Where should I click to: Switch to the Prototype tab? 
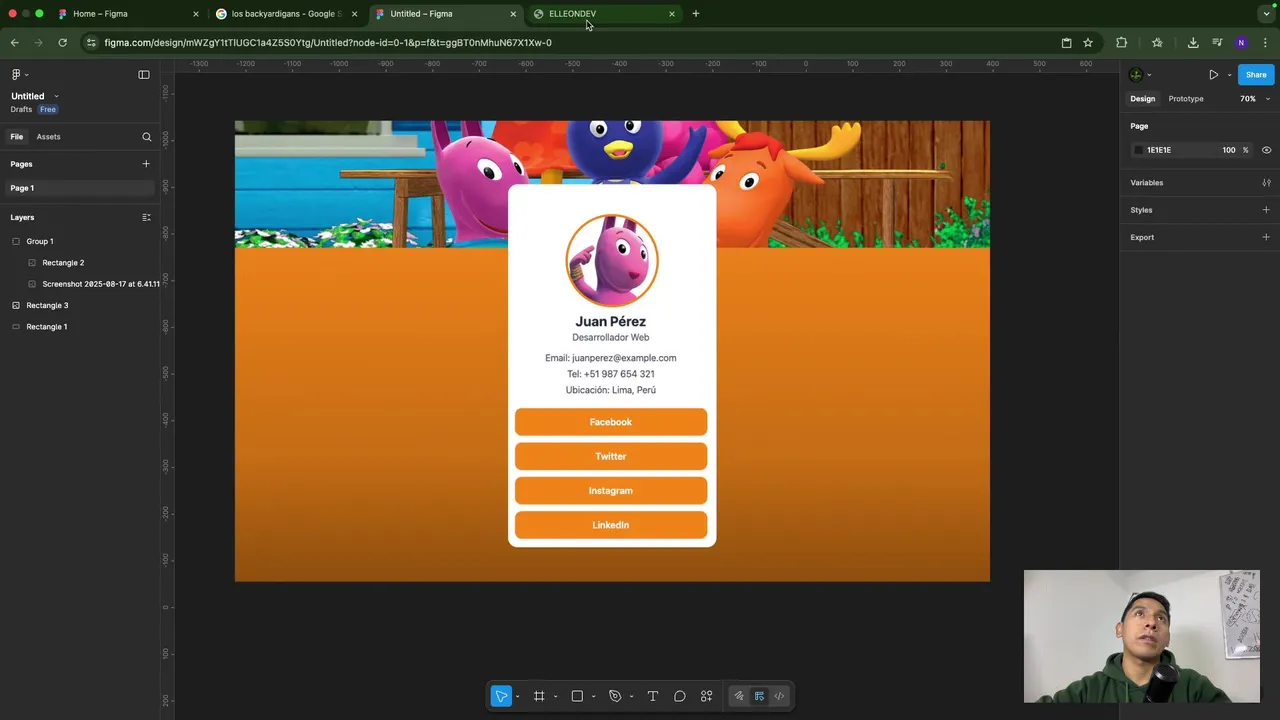1186,99
